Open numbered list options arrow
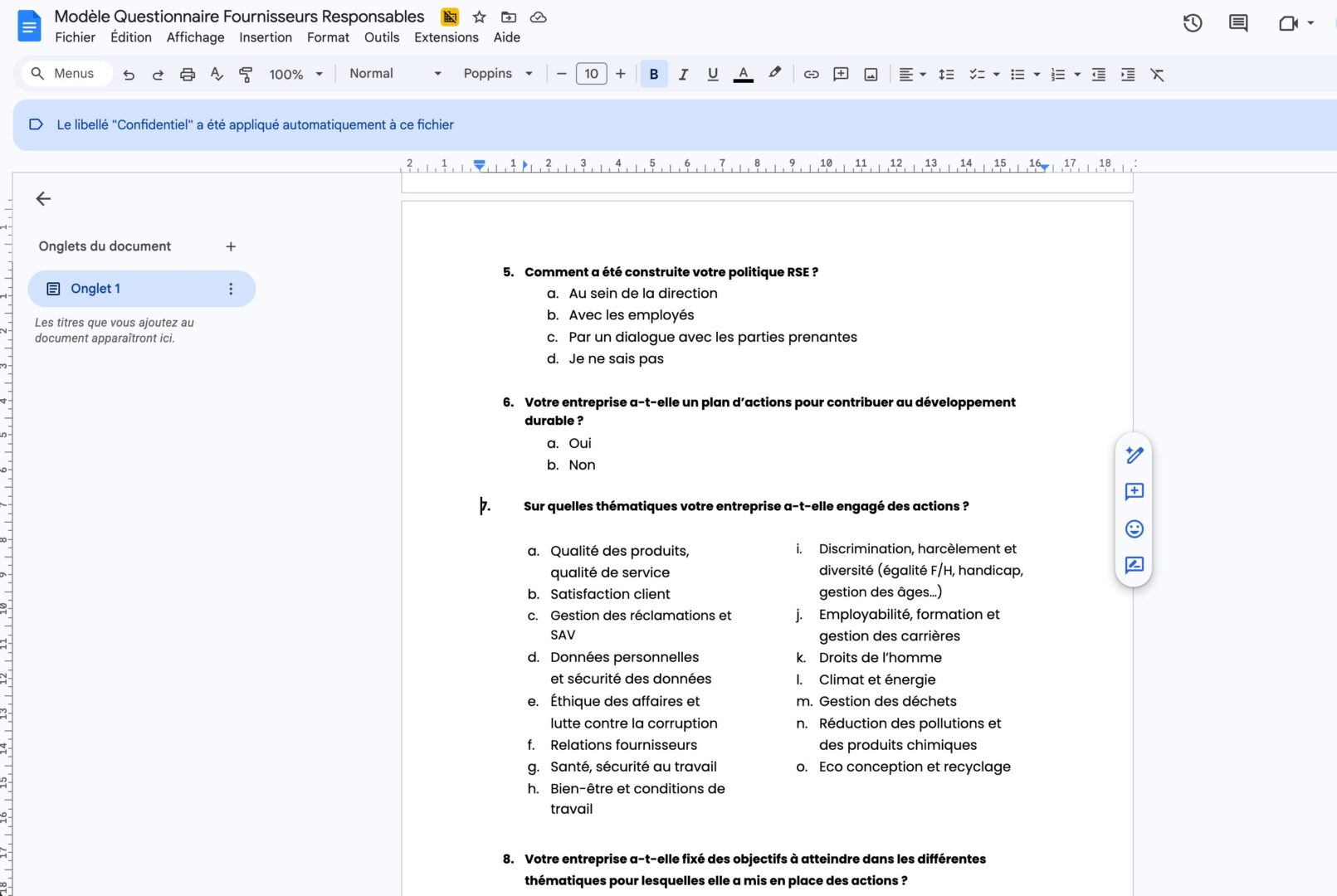 point(1077,74)
